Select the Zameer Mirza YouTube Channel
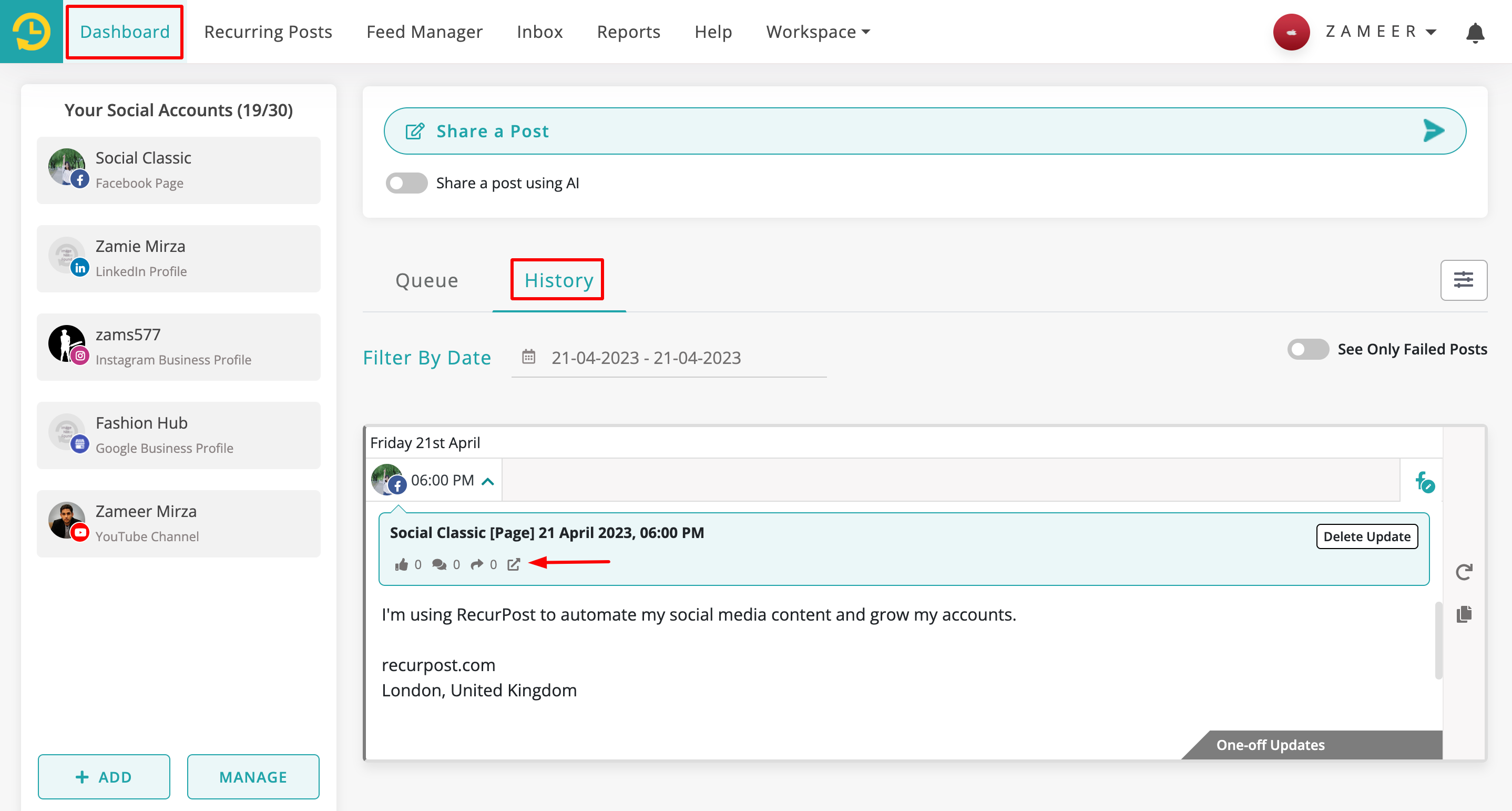Image resolution: width=1512 pixels, height=811 pixels. (x=178, y=524)
